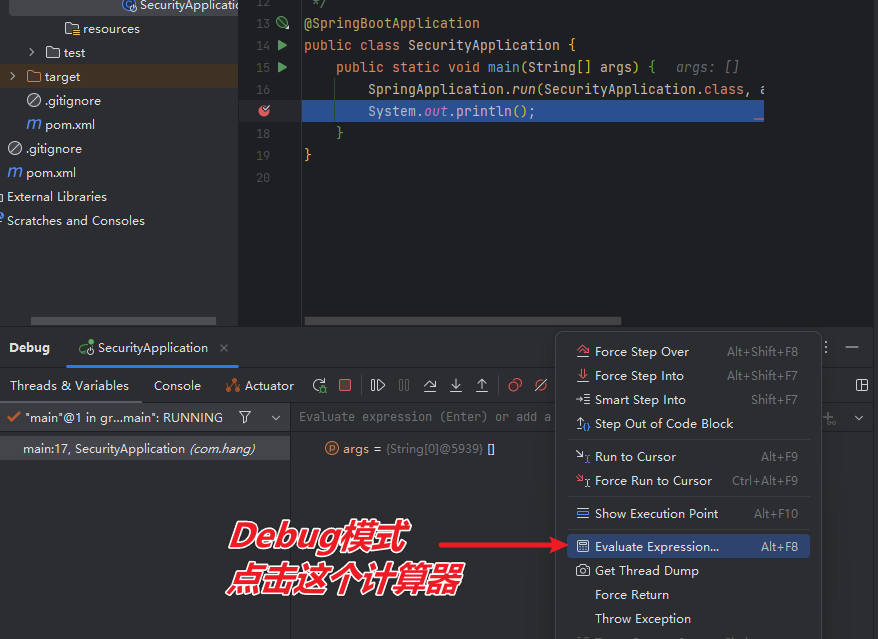The width and height of the screenshot is (878, 639).
Task: Open the root-level pom.xml file
Action: 41,173
